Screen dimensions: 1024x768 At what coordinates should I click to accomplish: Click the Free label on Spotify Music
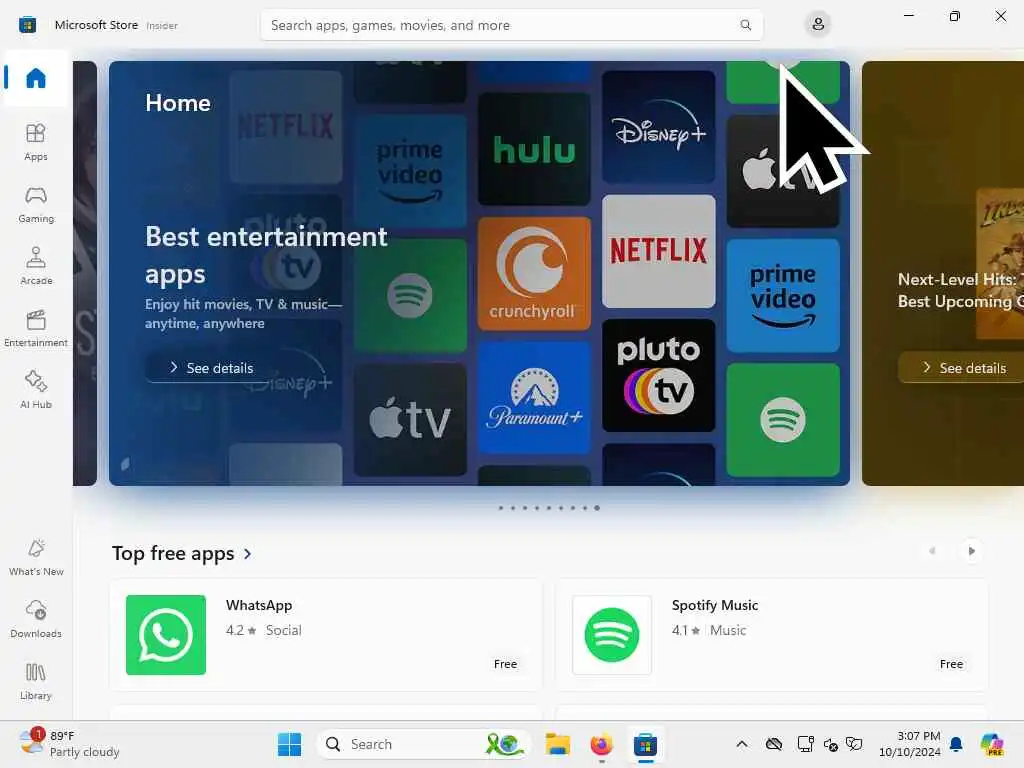click(x=951, y=664)
